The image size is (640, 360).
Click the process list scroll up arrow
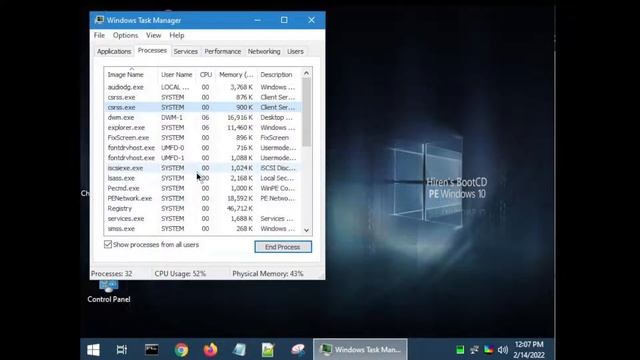(x=307, y=73)
